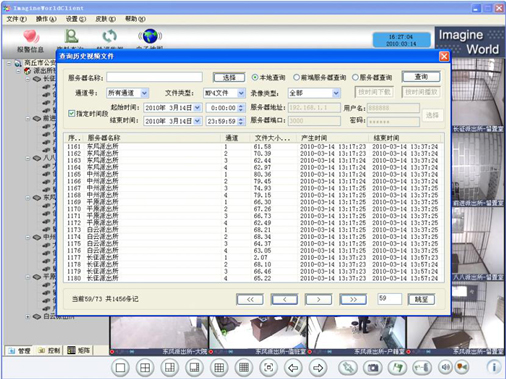The height and width of the screenshot is (379, 506).
Task: Adjust the 0:00:00 start time spinner
Action: tap(241, 108)
